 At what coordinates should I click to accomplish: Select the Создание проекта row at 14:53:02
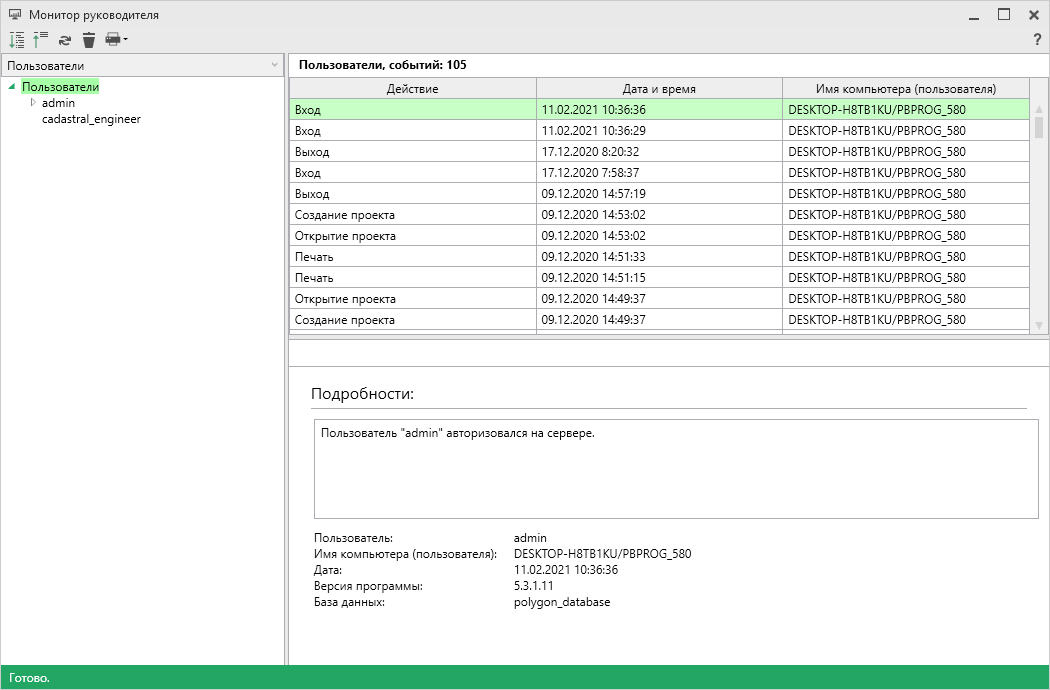point(412,215)
